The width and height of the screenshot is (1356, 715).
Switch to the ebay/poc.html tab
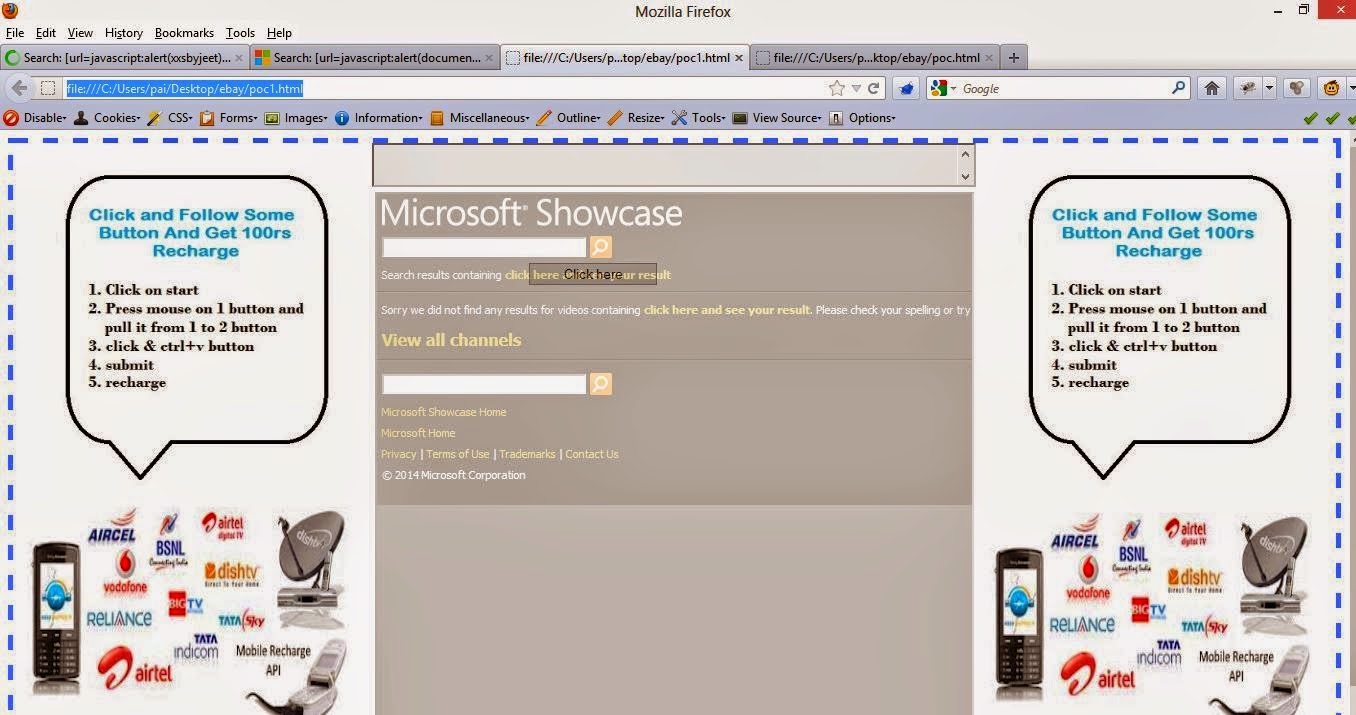[x=875, y=58]
